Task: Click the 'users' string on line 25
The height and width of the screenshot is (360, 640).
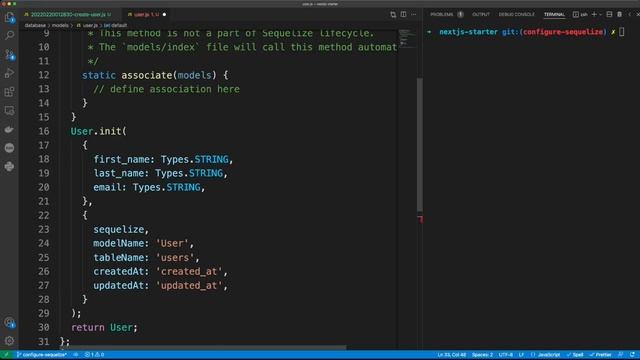Action: click(x=175, y=258)
